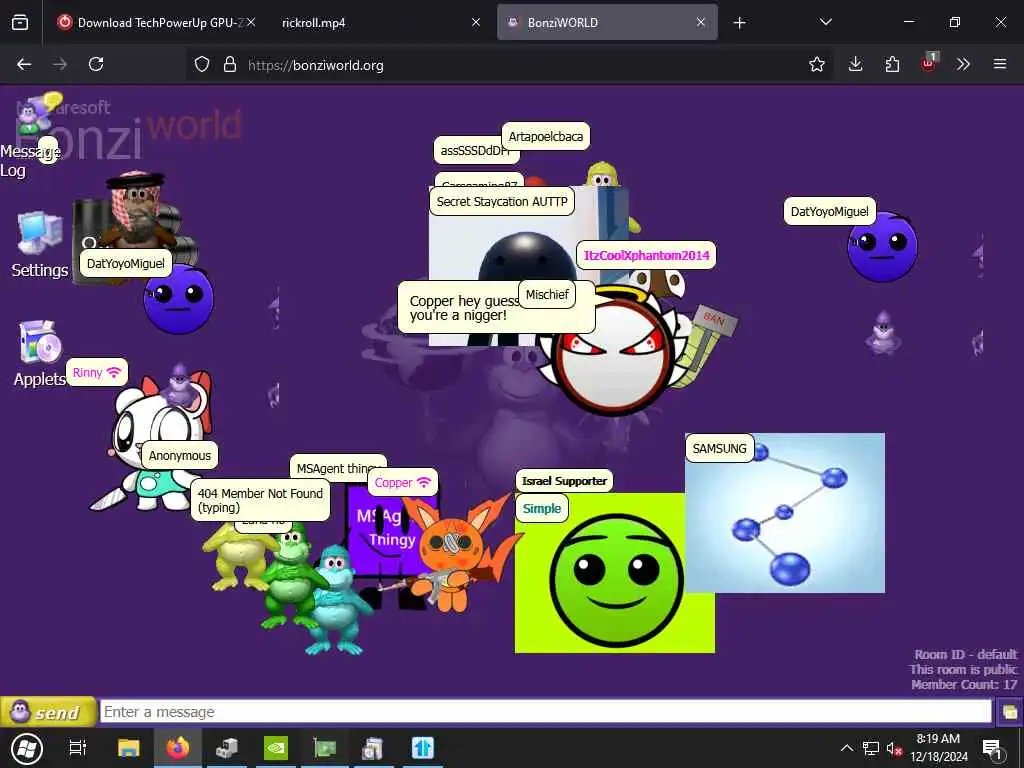Open the notification center icon
1024x768 pixels.
pos(992,749)
